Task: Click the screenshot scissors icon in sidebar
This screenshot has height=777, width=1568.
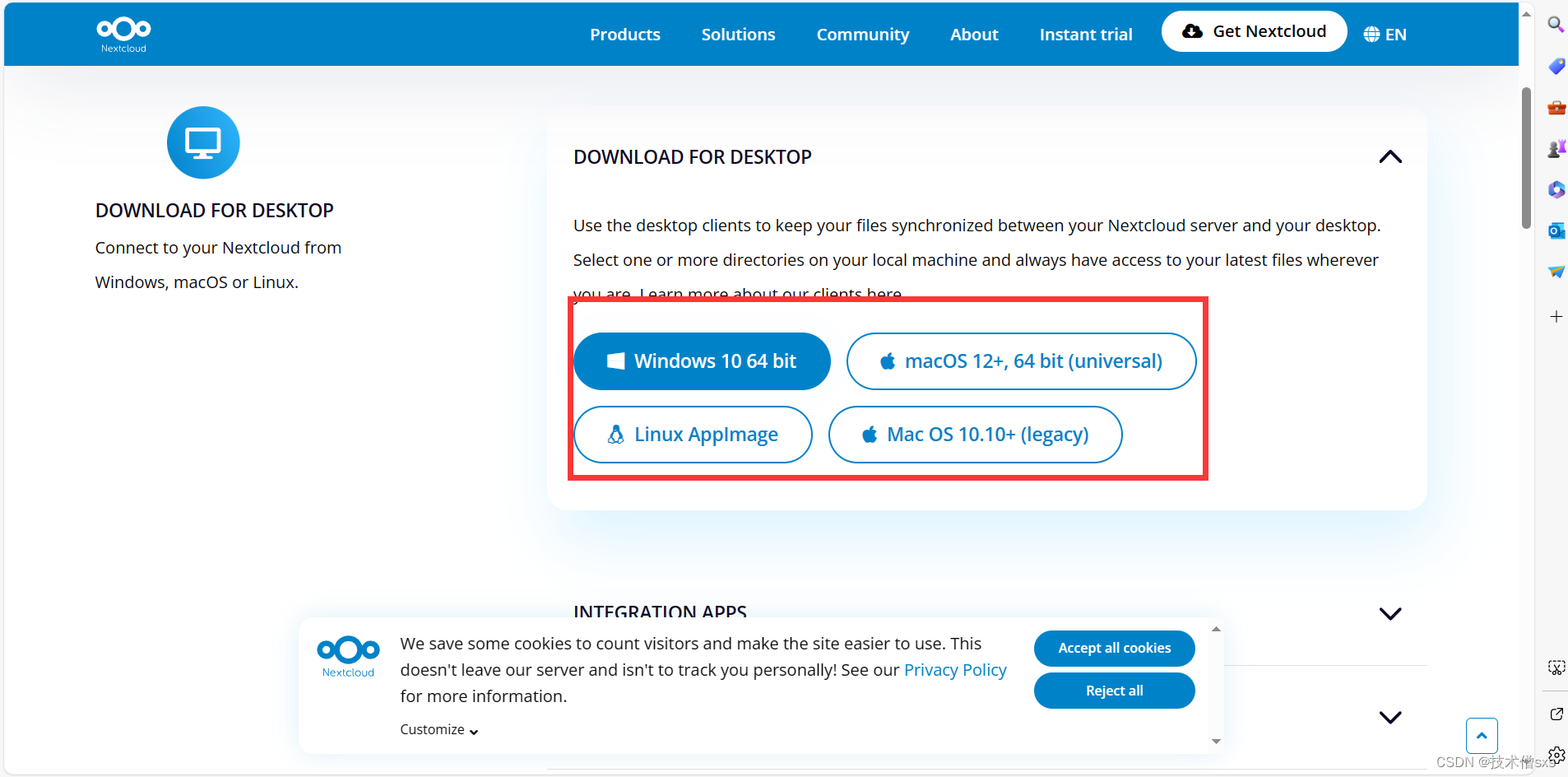Action: (1556, 668)
